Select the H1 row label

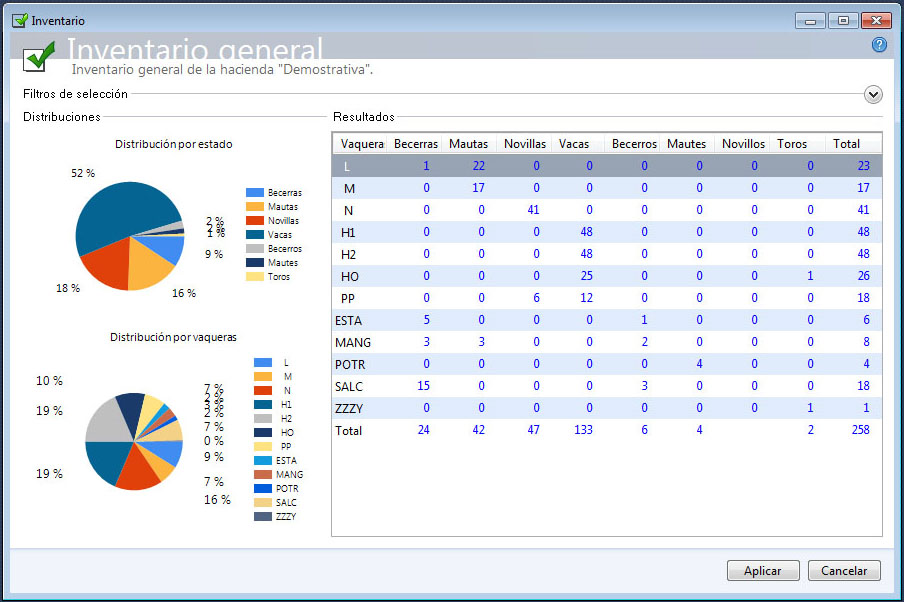348,232
